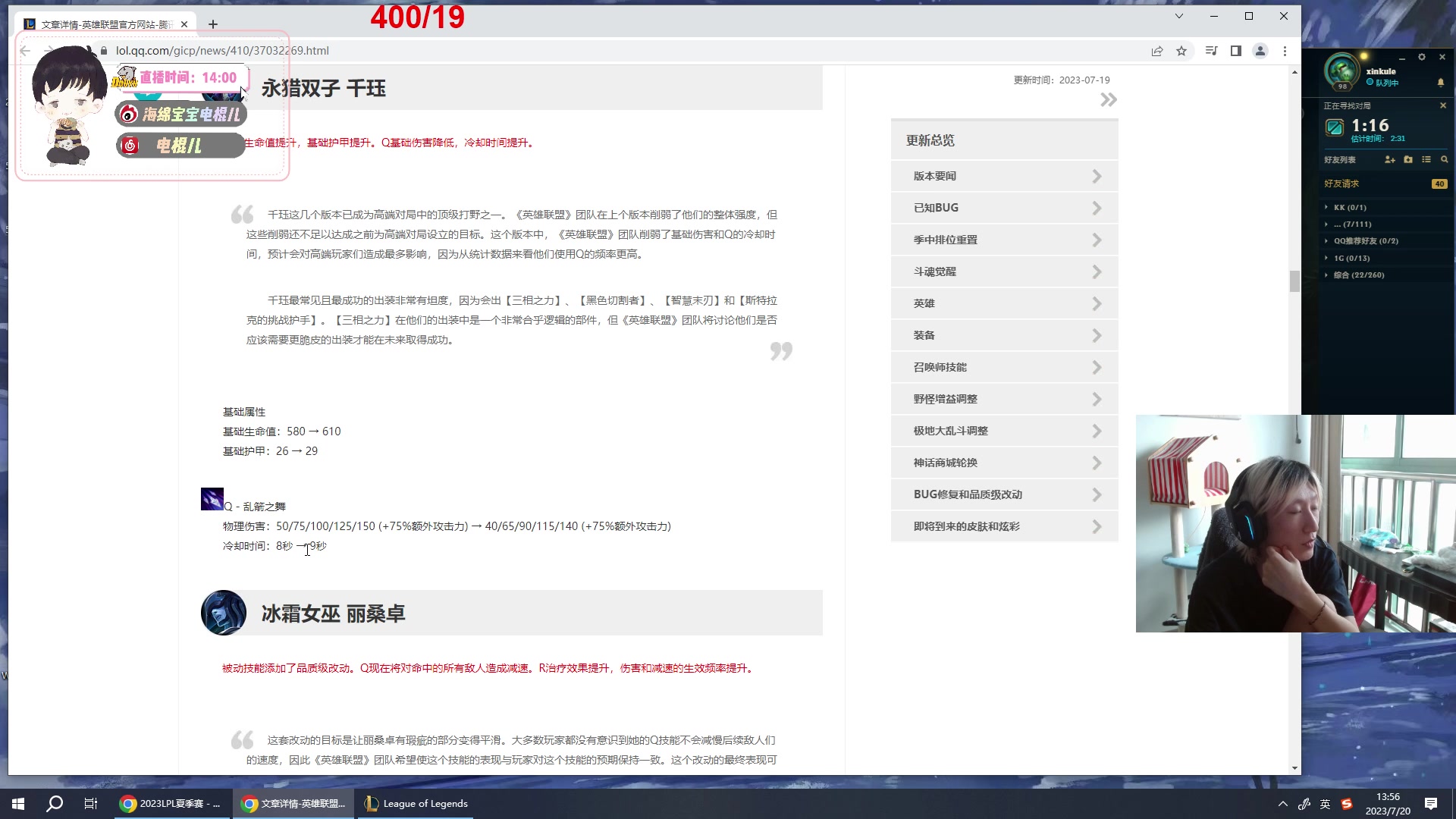Go to 英雄 section
This screenshot has height=819, width=1456.
[1004, 303]
